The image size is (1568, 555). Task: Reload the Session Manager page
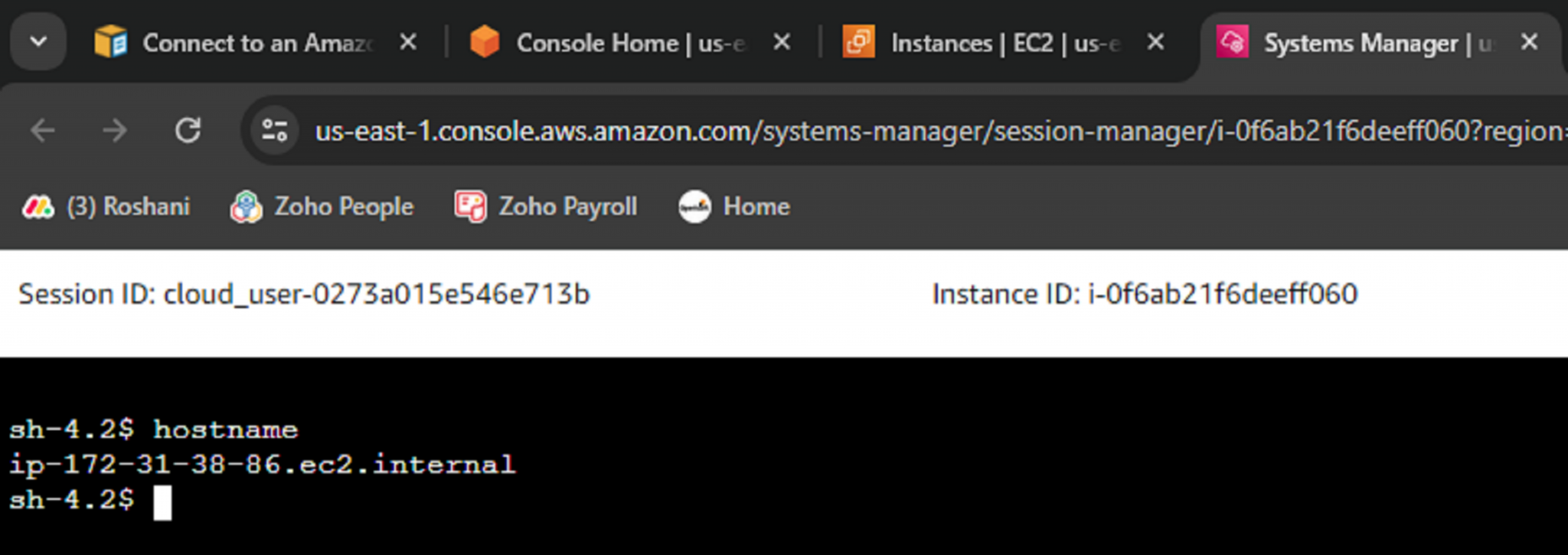click(188, 131)
